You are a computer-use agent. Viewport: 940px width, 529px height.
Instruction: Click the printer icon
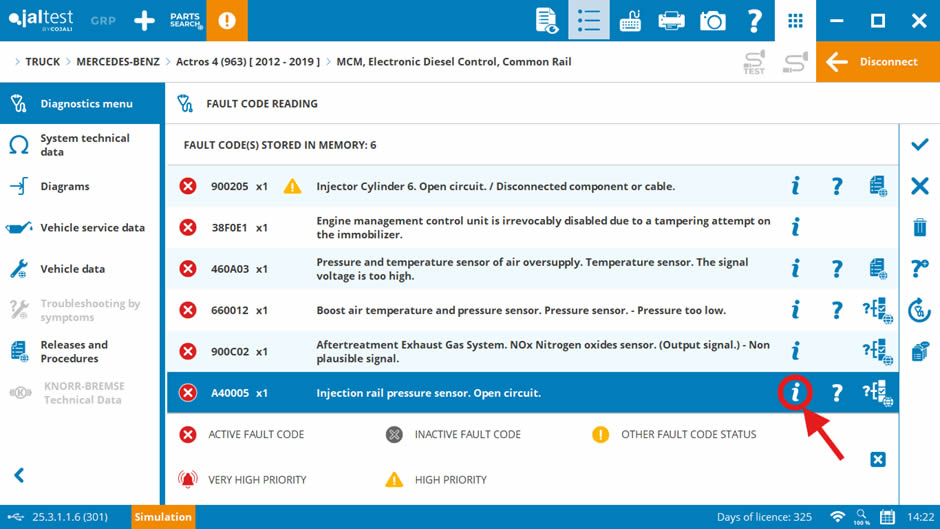point(671,20)
